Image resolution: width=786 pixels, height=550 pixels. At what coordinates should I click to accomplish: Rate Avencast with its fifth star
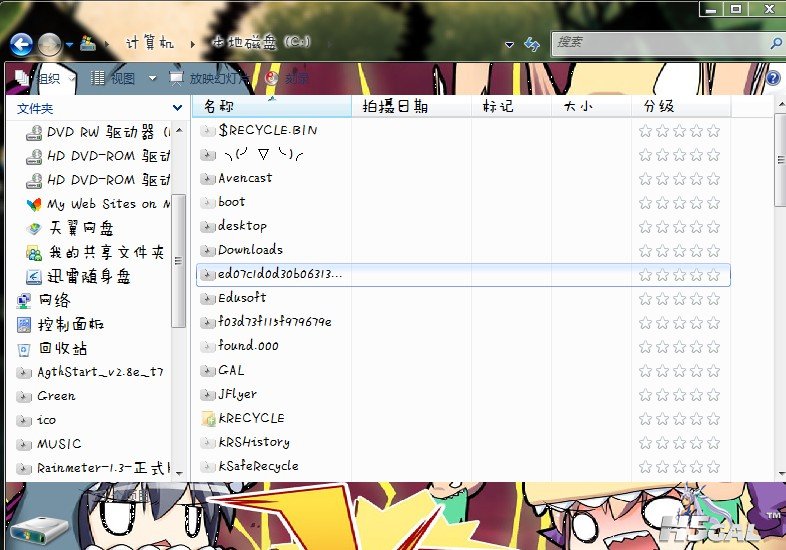[x=714, y=179]
